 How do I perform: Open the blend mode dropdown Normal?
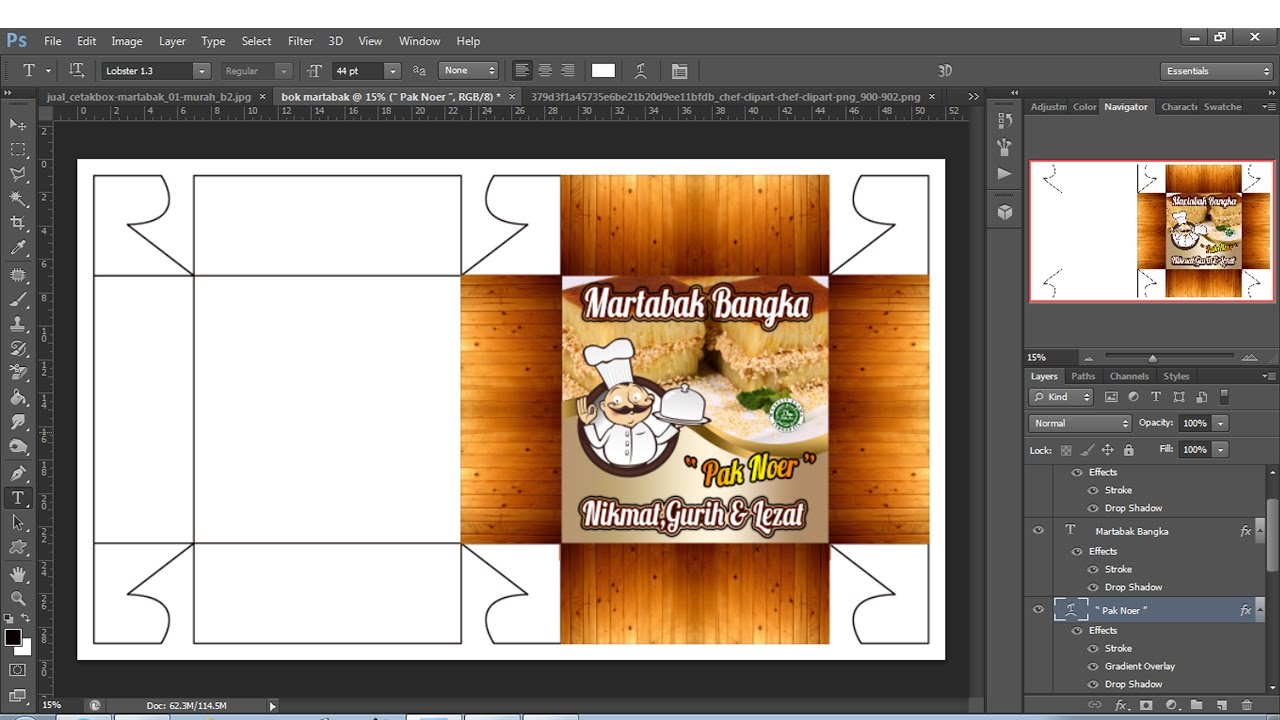[x=1079, y=423]
